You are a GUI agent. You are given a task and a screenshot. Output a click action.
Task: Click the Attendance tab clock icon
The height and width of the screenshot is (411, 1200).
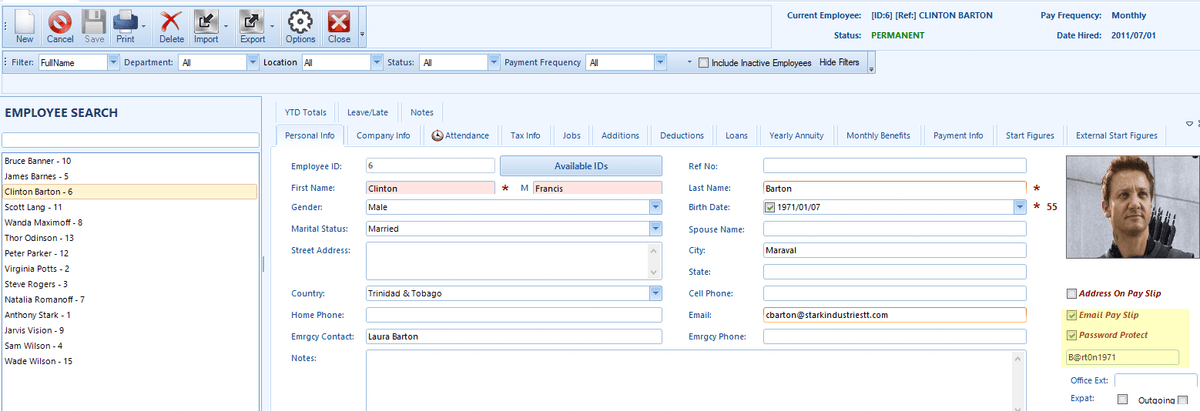point(438,135)
